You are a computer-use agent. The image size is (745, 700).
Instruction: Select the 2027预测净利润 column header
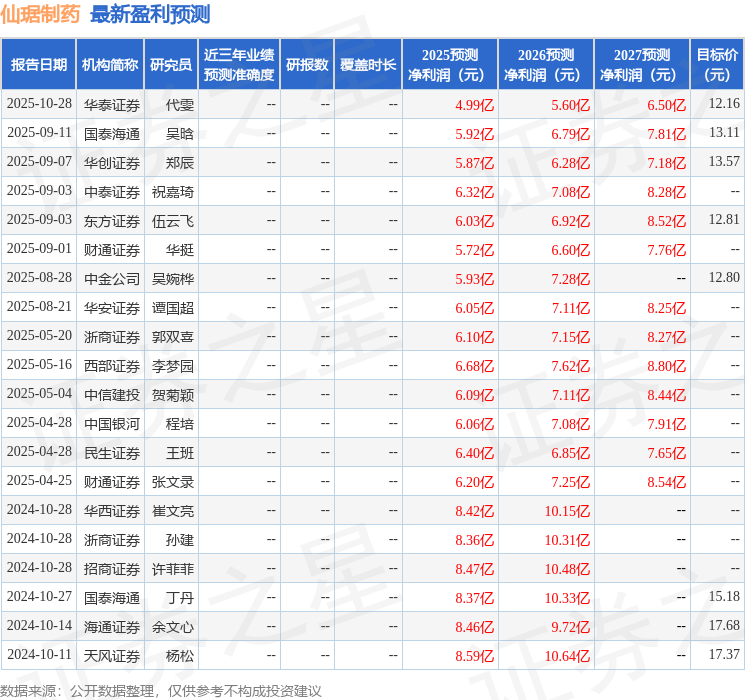(641, 65)
